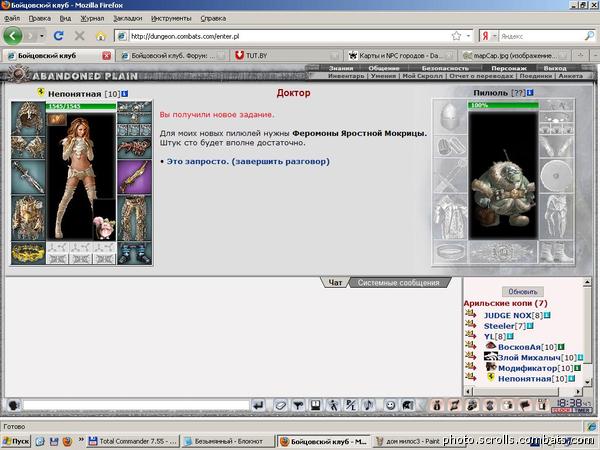600x450 pixels.
Task: Click the purple-background gun item slot
Action: tap(134, 177)
